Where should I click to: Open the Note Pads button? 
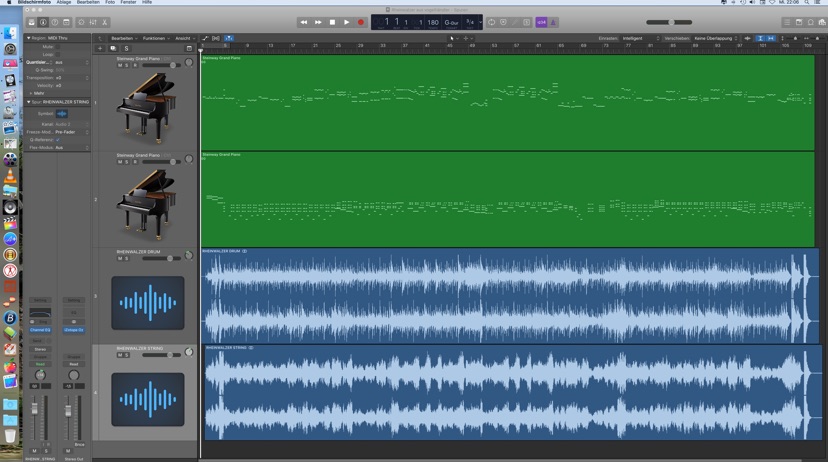coord(799,22)
